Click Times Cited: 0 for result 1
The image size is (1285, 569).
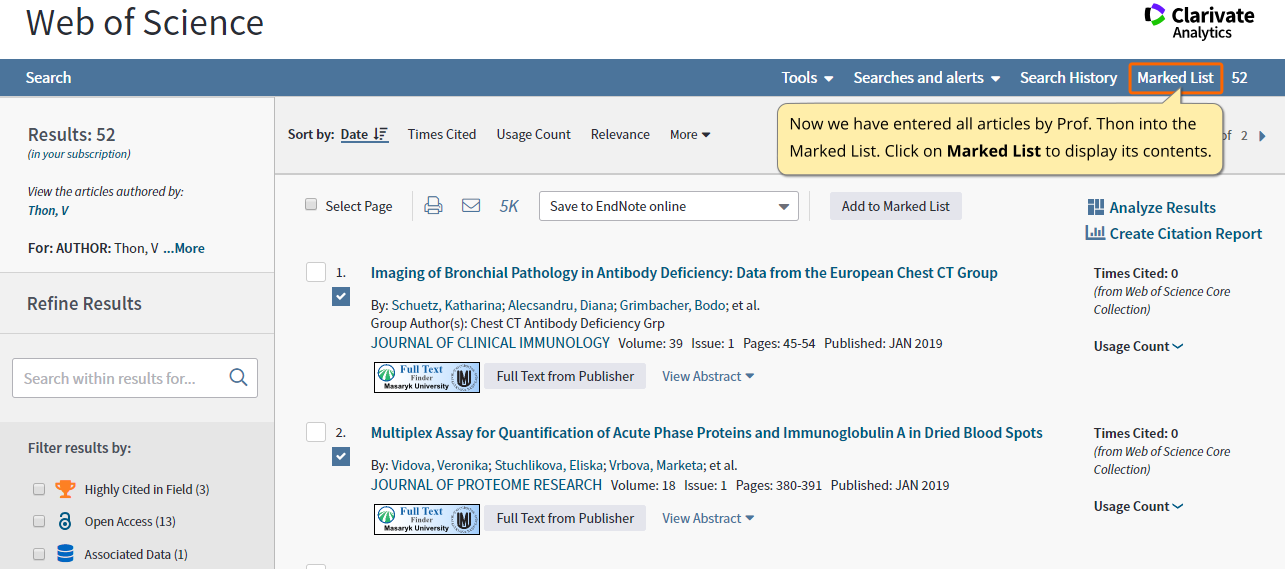click(1136, 273)
